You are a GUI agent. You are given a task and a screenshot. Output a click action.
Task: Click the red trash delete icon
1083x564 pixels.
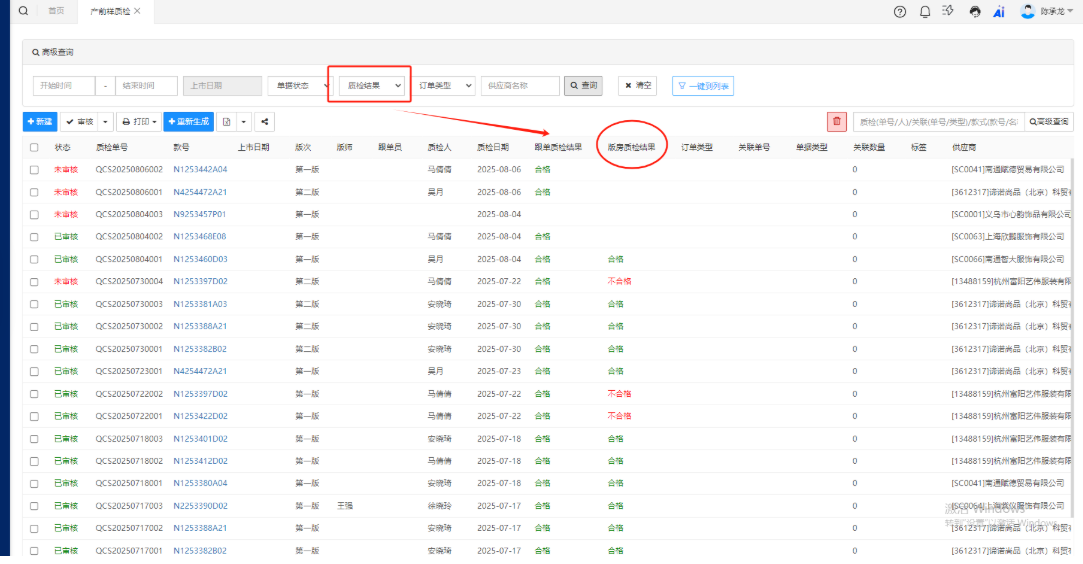(836, 122)
